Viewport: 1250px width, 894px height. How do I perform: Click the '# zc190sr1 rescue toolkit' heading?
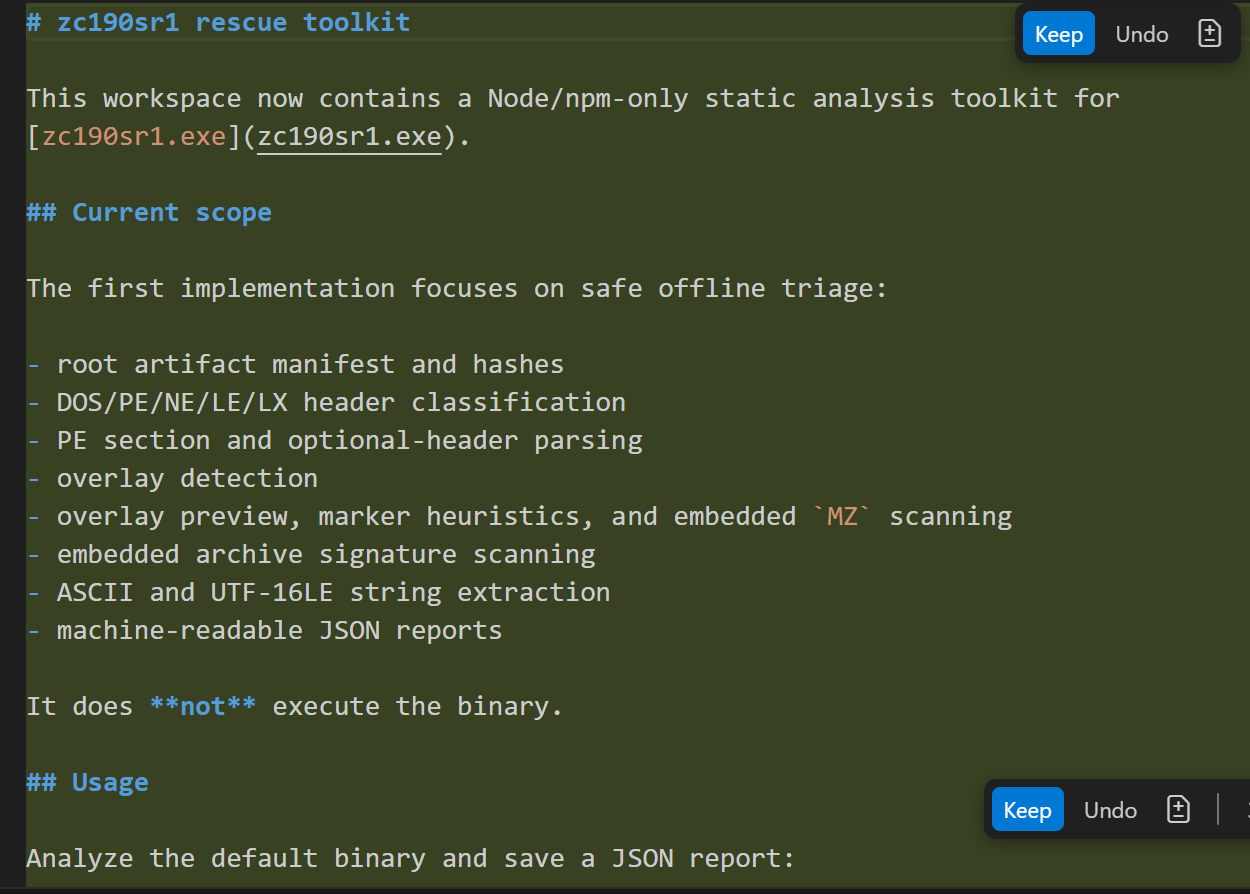coord(218,22)
